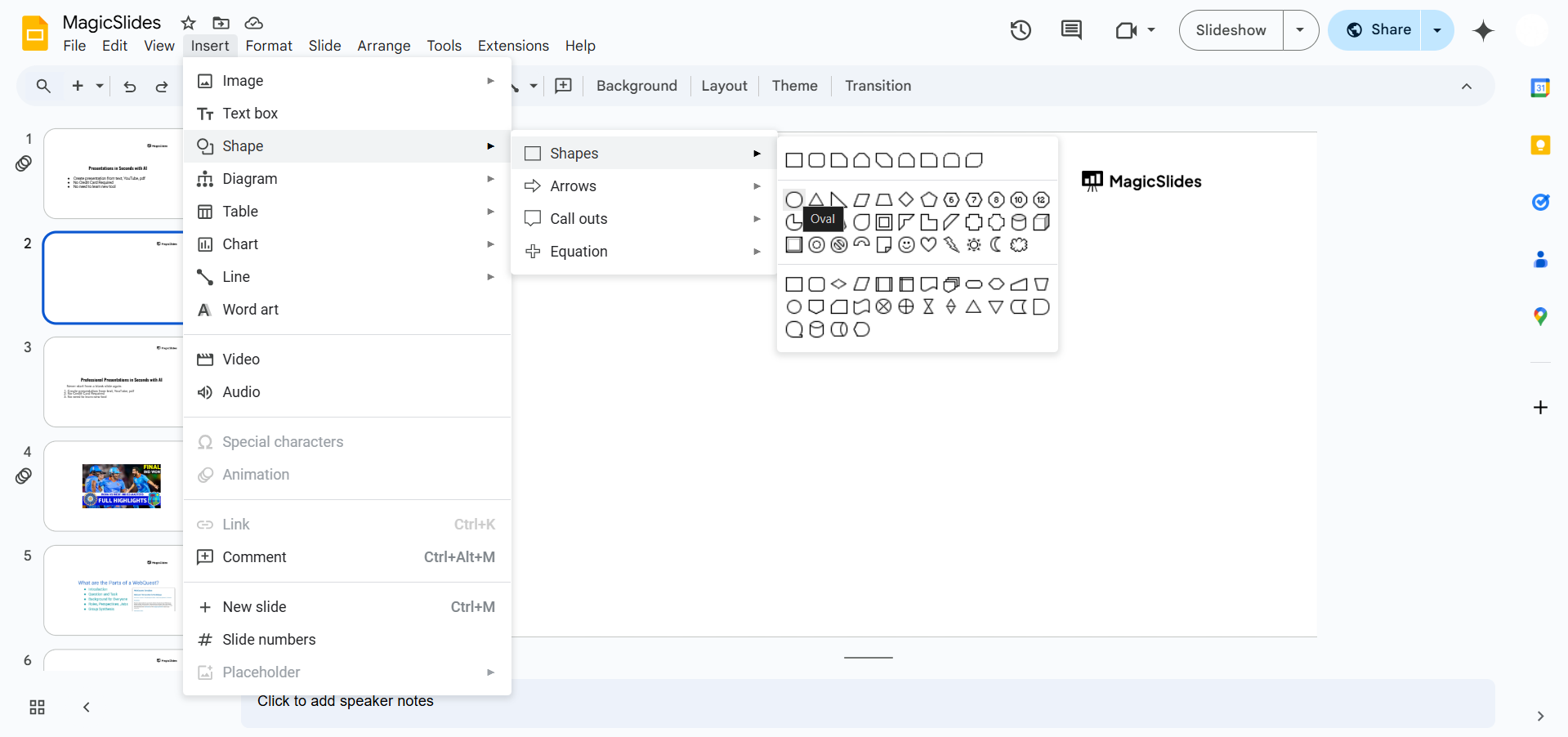1568x737 pixels.
Task: Insert the flowchart hourglass collate shape
Action: [x=929, y=307]
